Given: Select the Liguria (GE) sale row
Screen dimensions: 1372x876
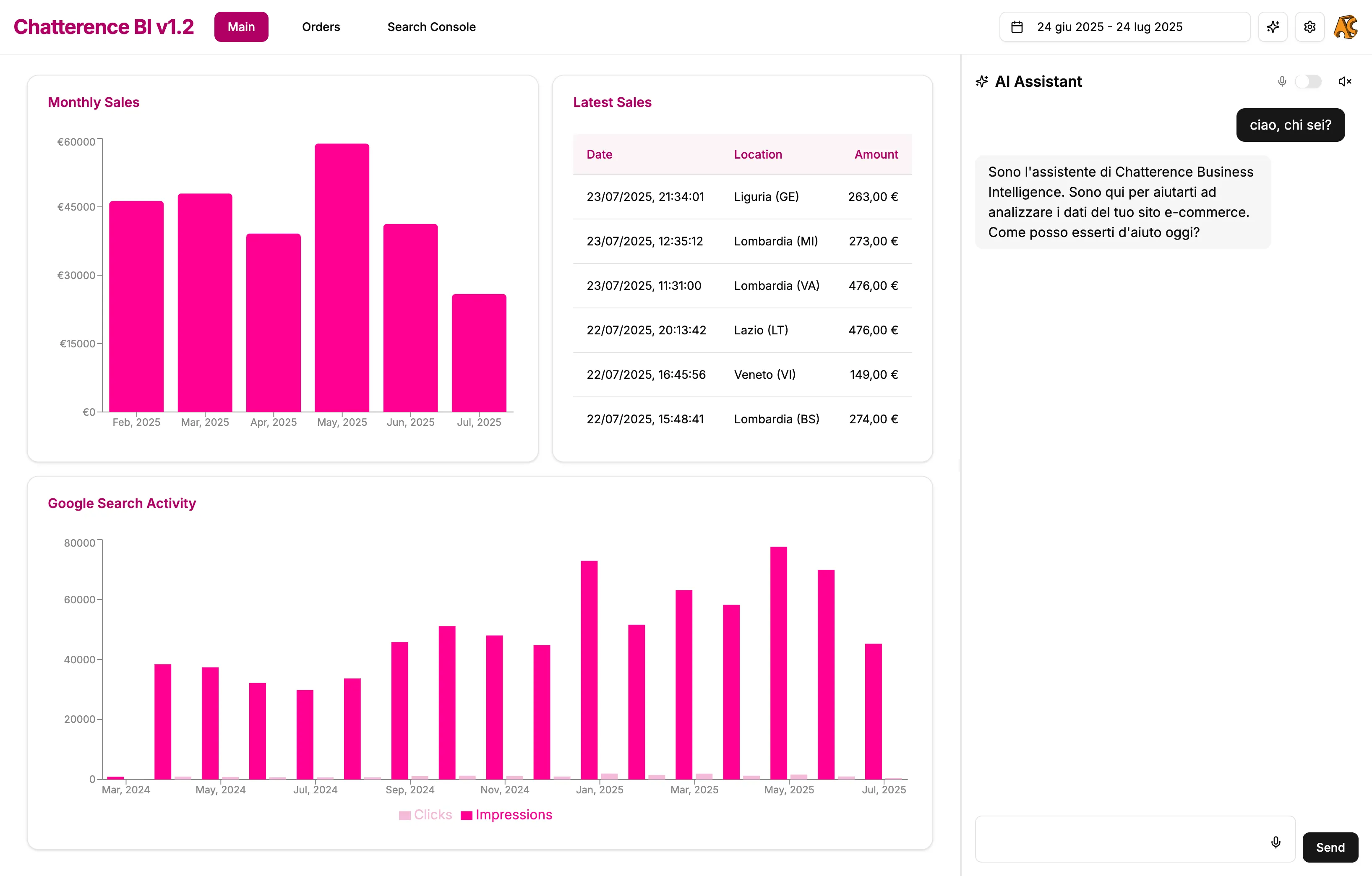Looking at the screenshot, I should tap(741, 196).
